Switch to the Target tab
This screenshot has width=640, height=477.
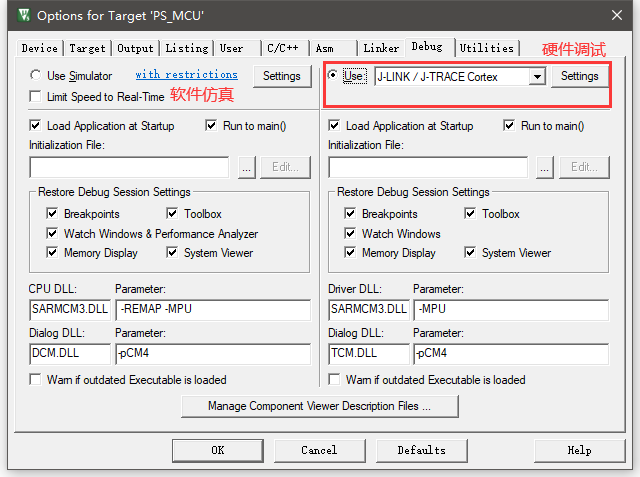tap(87, 48)
